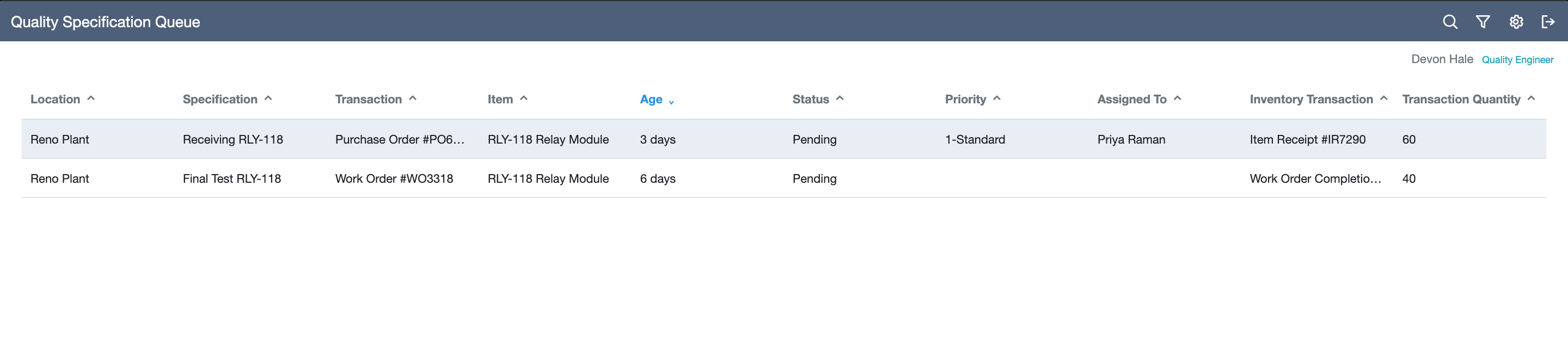Sort by Transaction column arrow
This screenshot has width=1568, height=359.
(412, 98)
